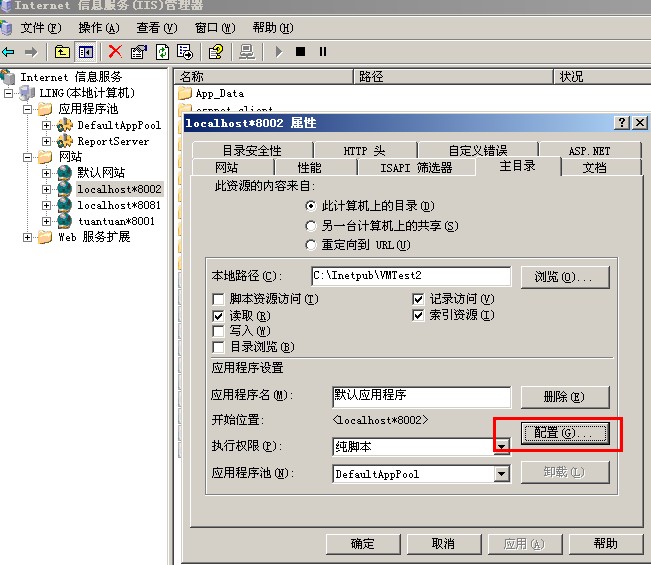Screen dimensions: 651x565
Task: Expand the ReportServer tree node
Action: [x=46, y=141]
